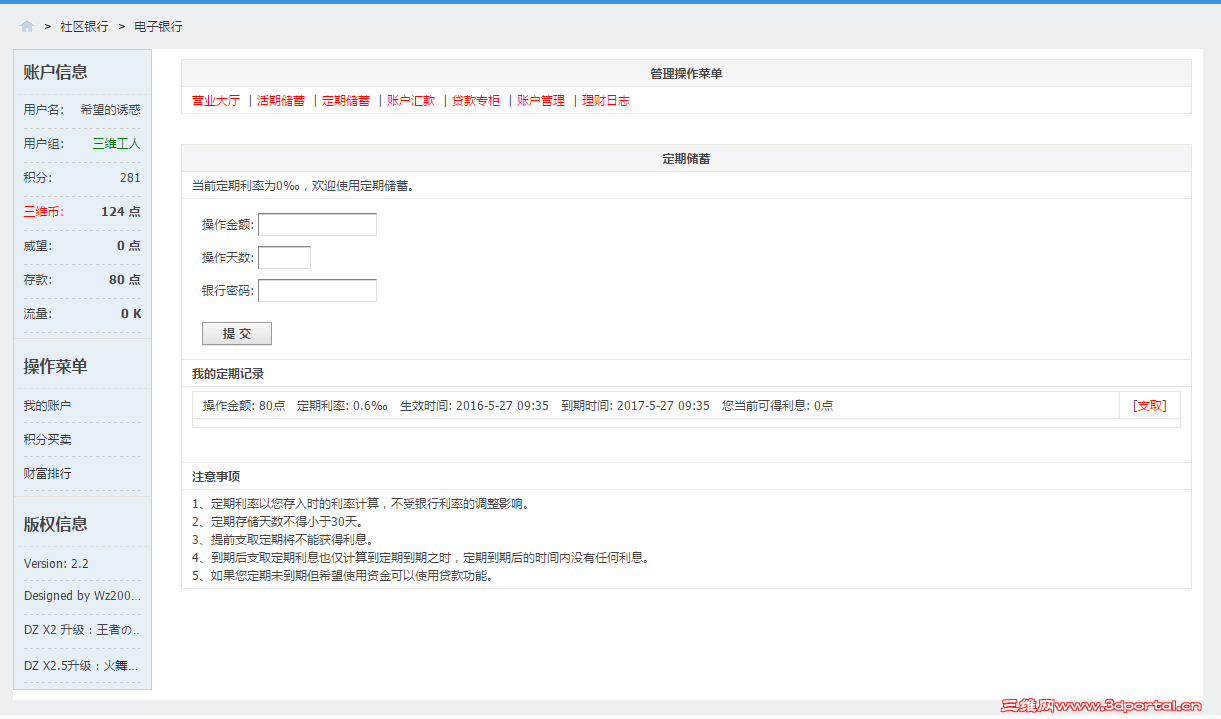Viewport: 1221px width, 719px height.
Task: Click the 账户信息 sidebar heading
Action: (56, 72)
